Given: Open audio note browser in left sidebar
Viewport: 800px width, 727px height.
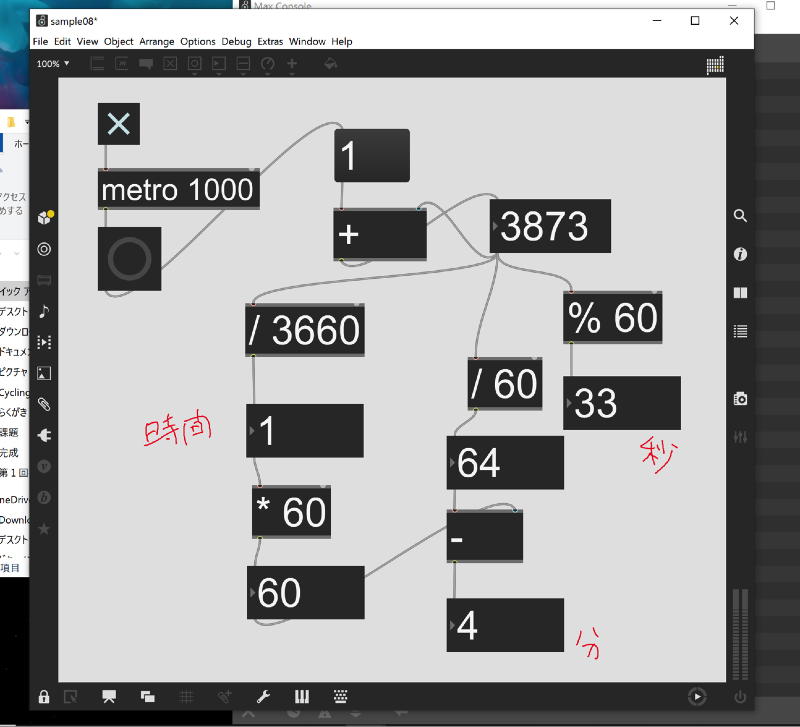Looking at the screenshot, I should point(44,311).
